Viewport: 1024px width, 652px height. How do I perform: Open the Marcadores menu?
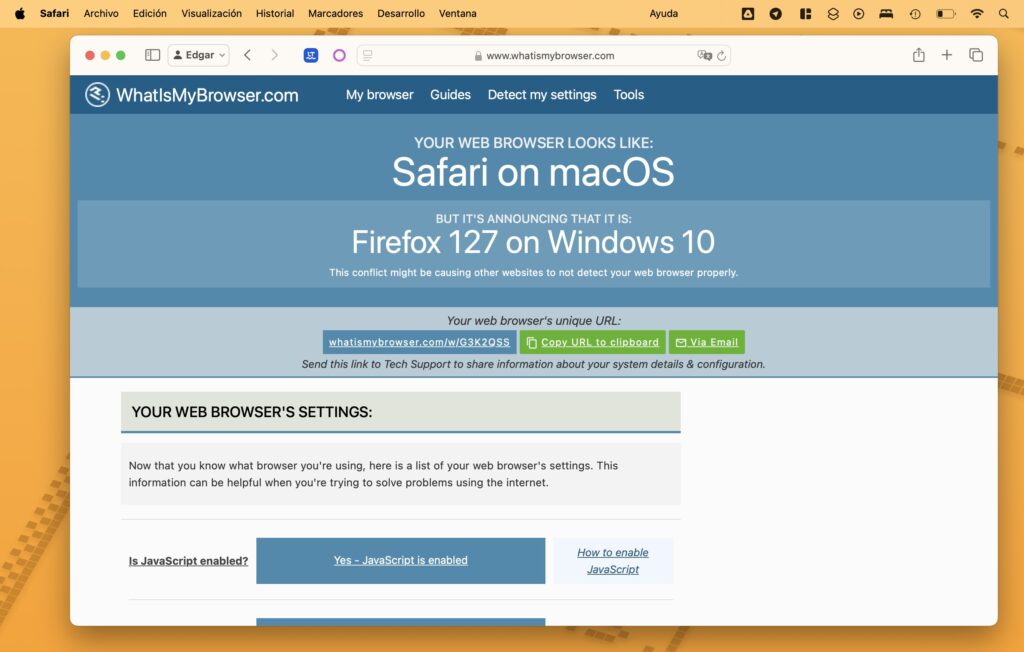click(x=336, y=13)
